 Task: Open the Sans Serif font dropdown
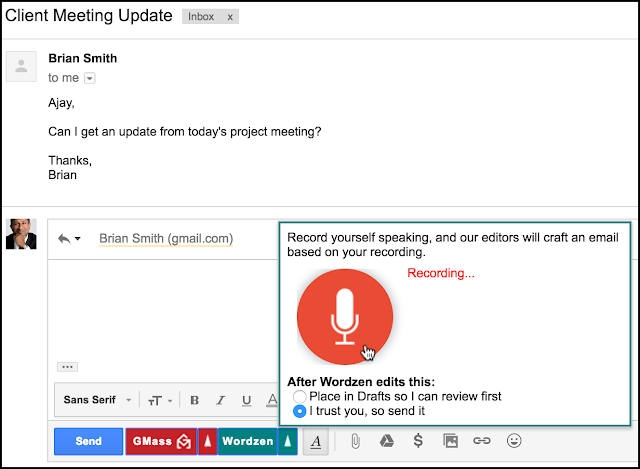pyautogui.click(x=97, y=400)
